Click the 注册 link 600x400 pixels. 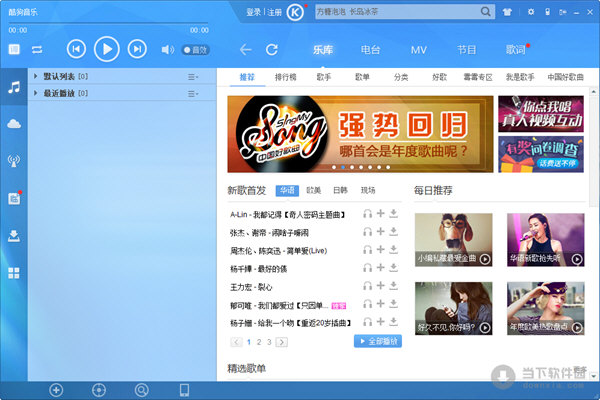coord(274,12)
